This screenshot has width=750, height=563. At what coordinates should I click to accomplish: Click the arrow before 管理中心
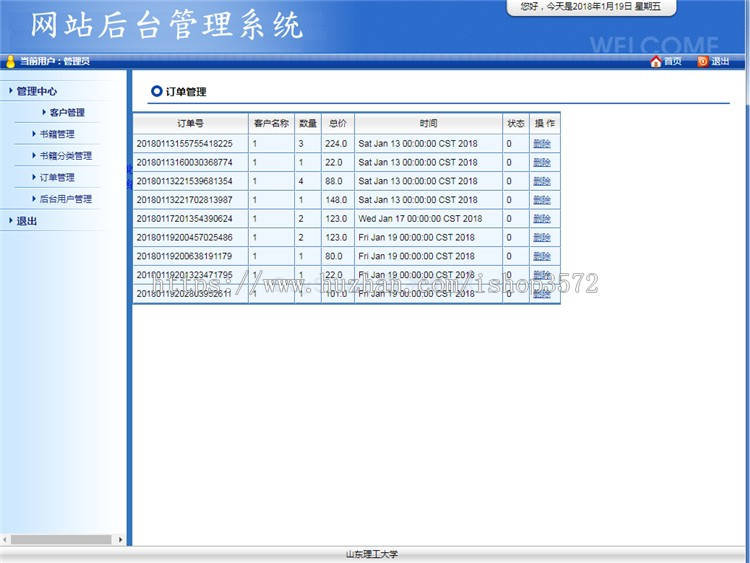click(11, 90)
